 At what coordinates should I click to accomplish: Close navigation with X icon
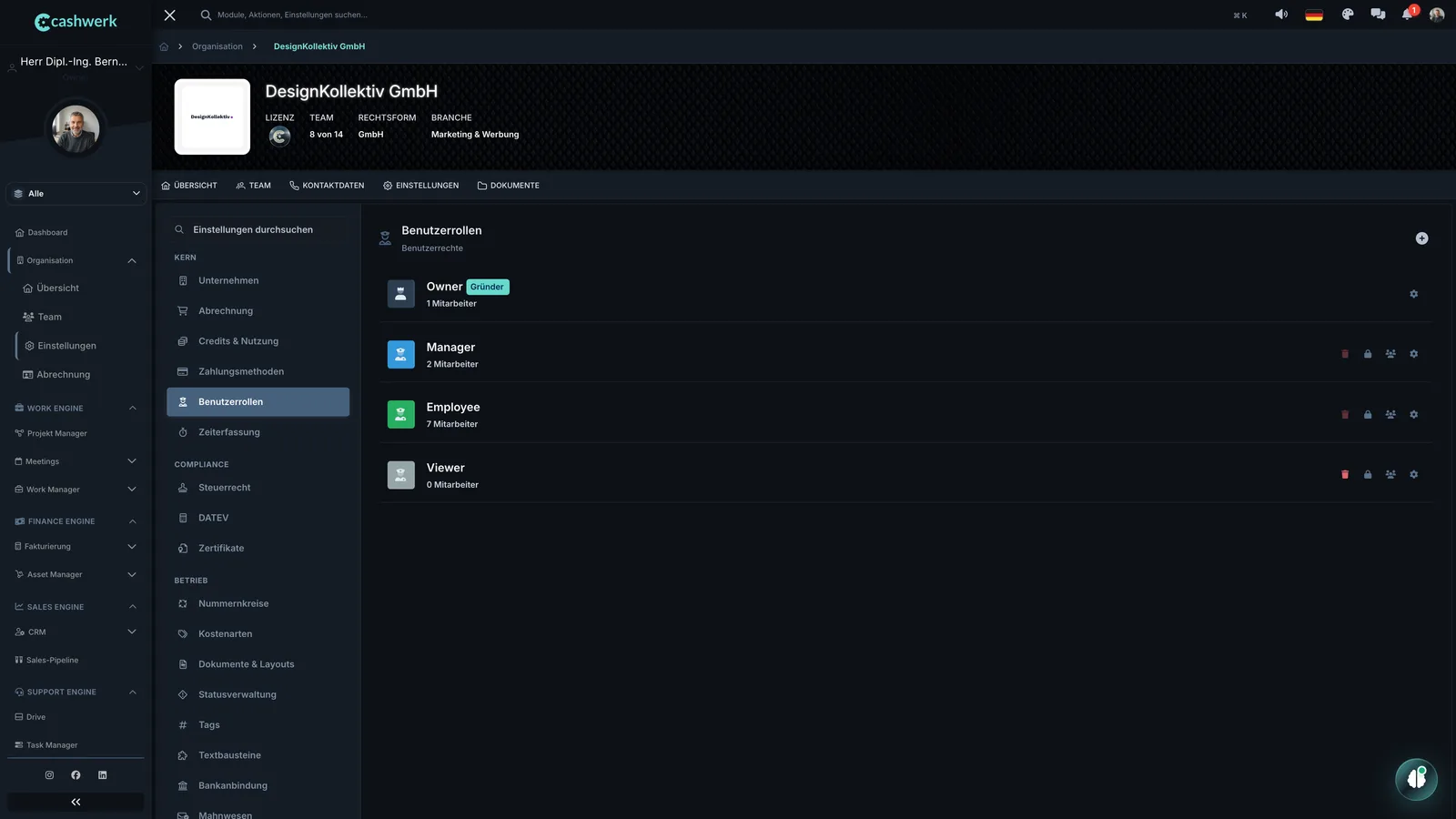click(169, 15)
